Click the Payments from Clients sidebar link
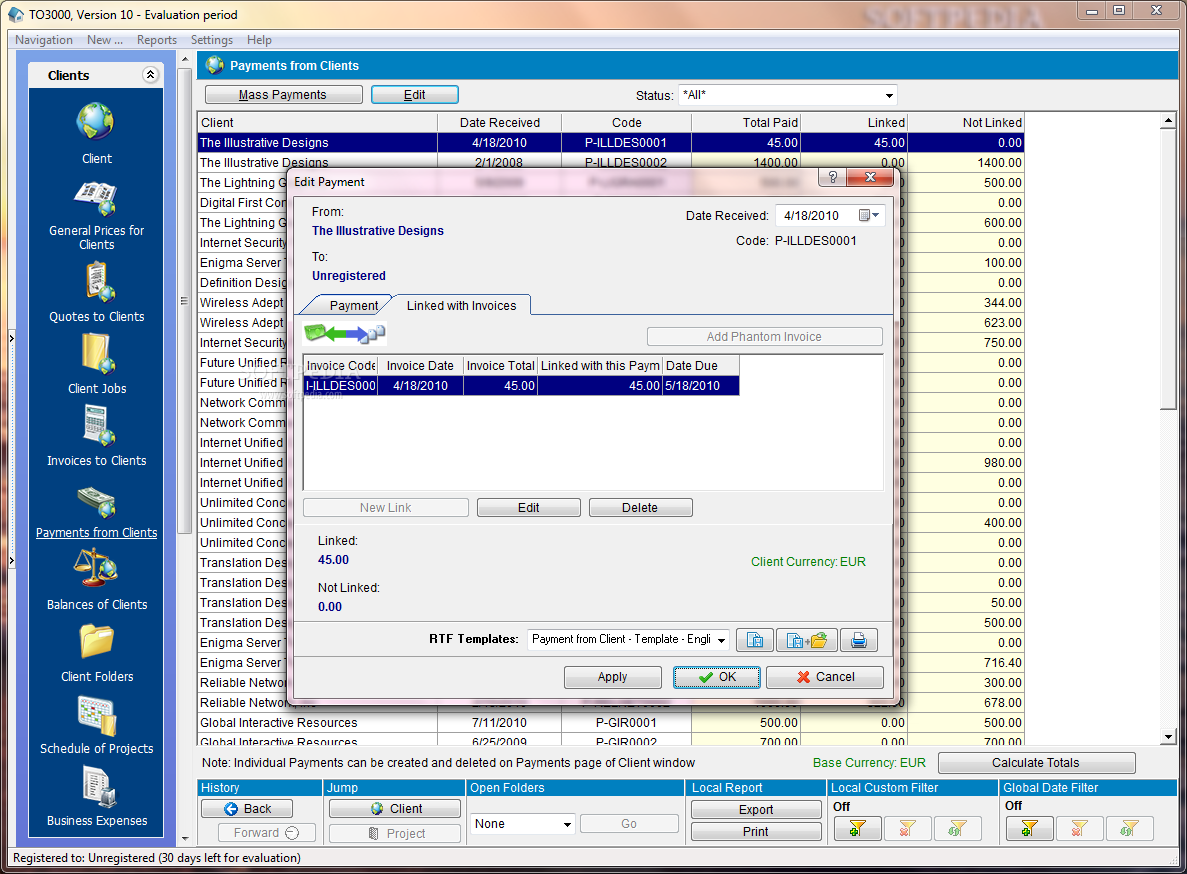1187x874 pixels. (97, 533)
